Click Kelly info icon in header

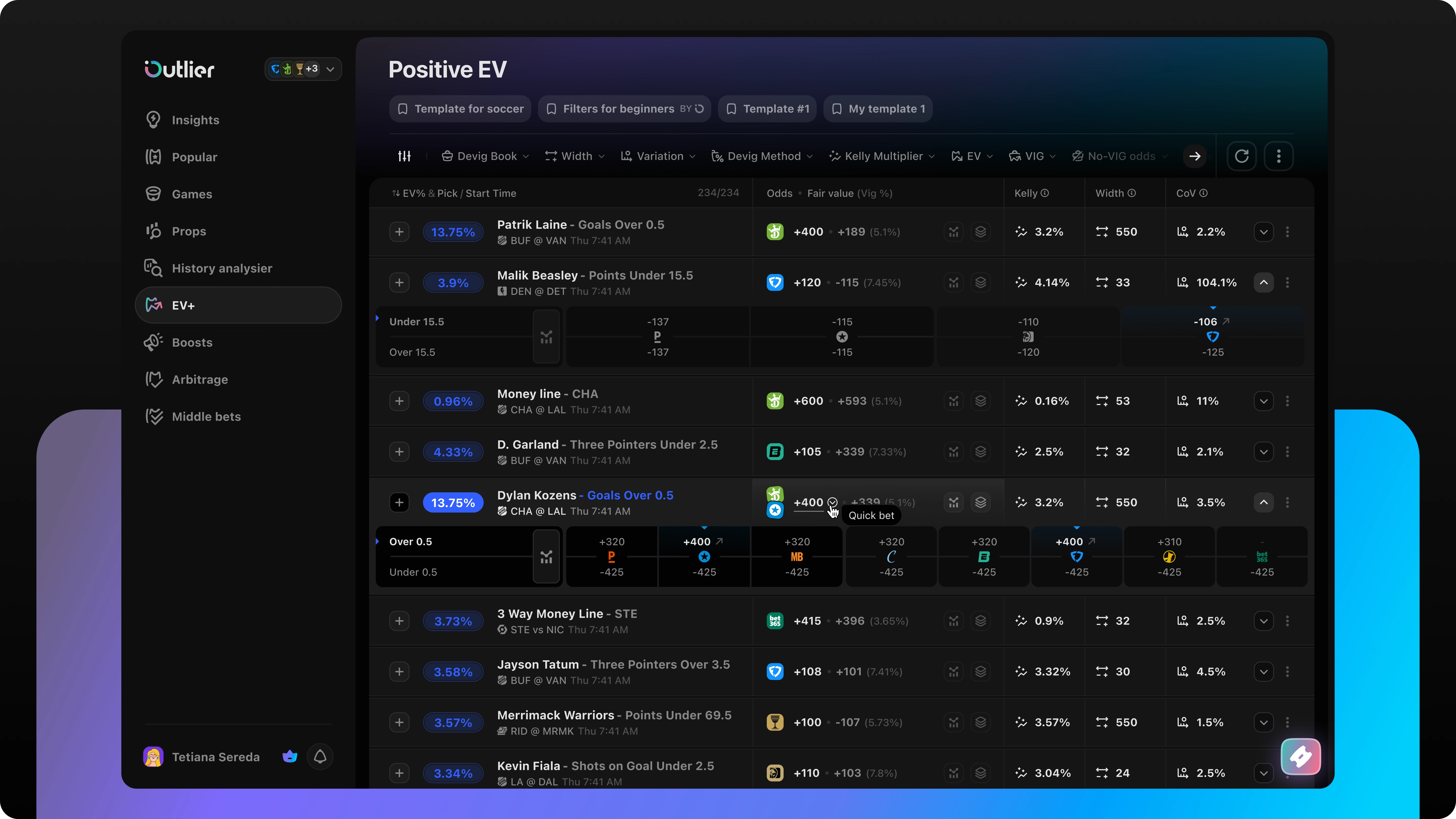[x=1044, y=193]
